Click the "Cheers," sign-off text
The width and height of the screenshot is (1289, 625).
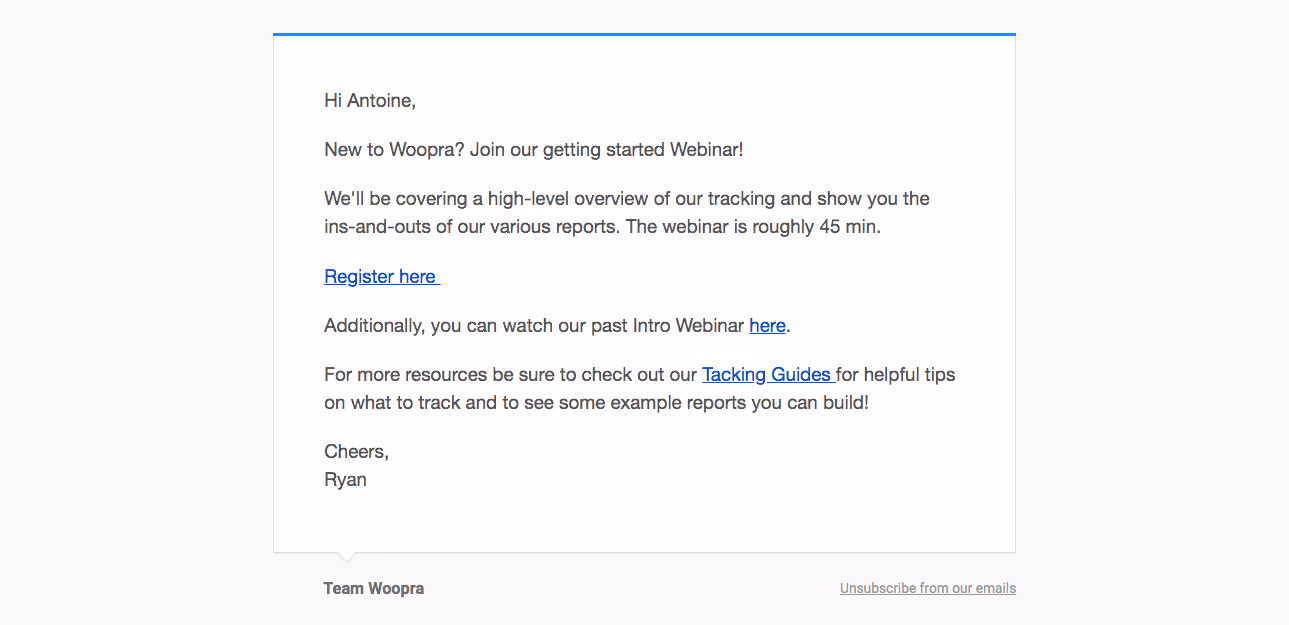pyautogui.click(x=357, y=452)
